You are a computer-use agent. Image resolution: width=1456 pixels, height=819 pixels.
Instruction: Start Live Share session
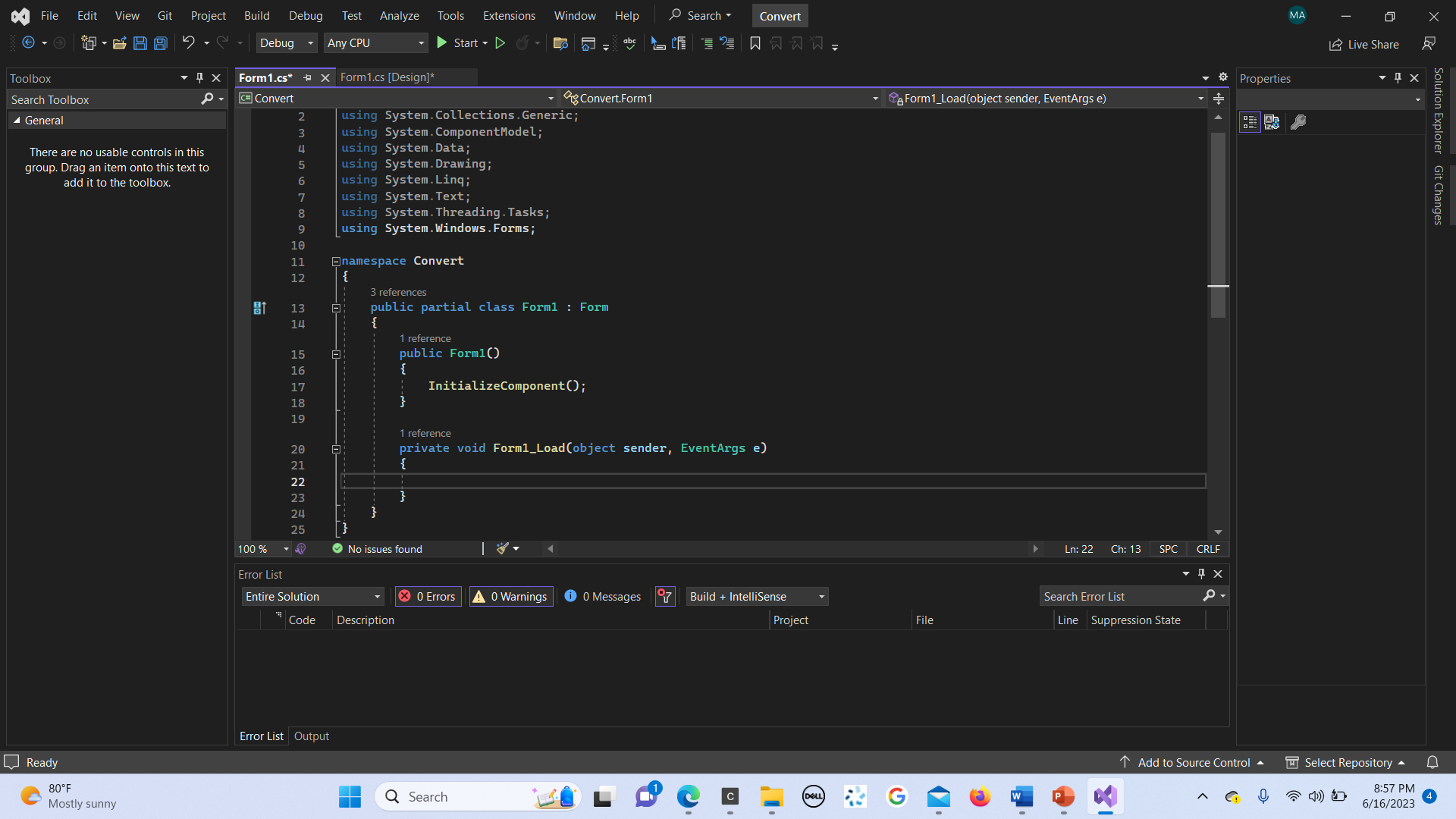pos(1363,44)
